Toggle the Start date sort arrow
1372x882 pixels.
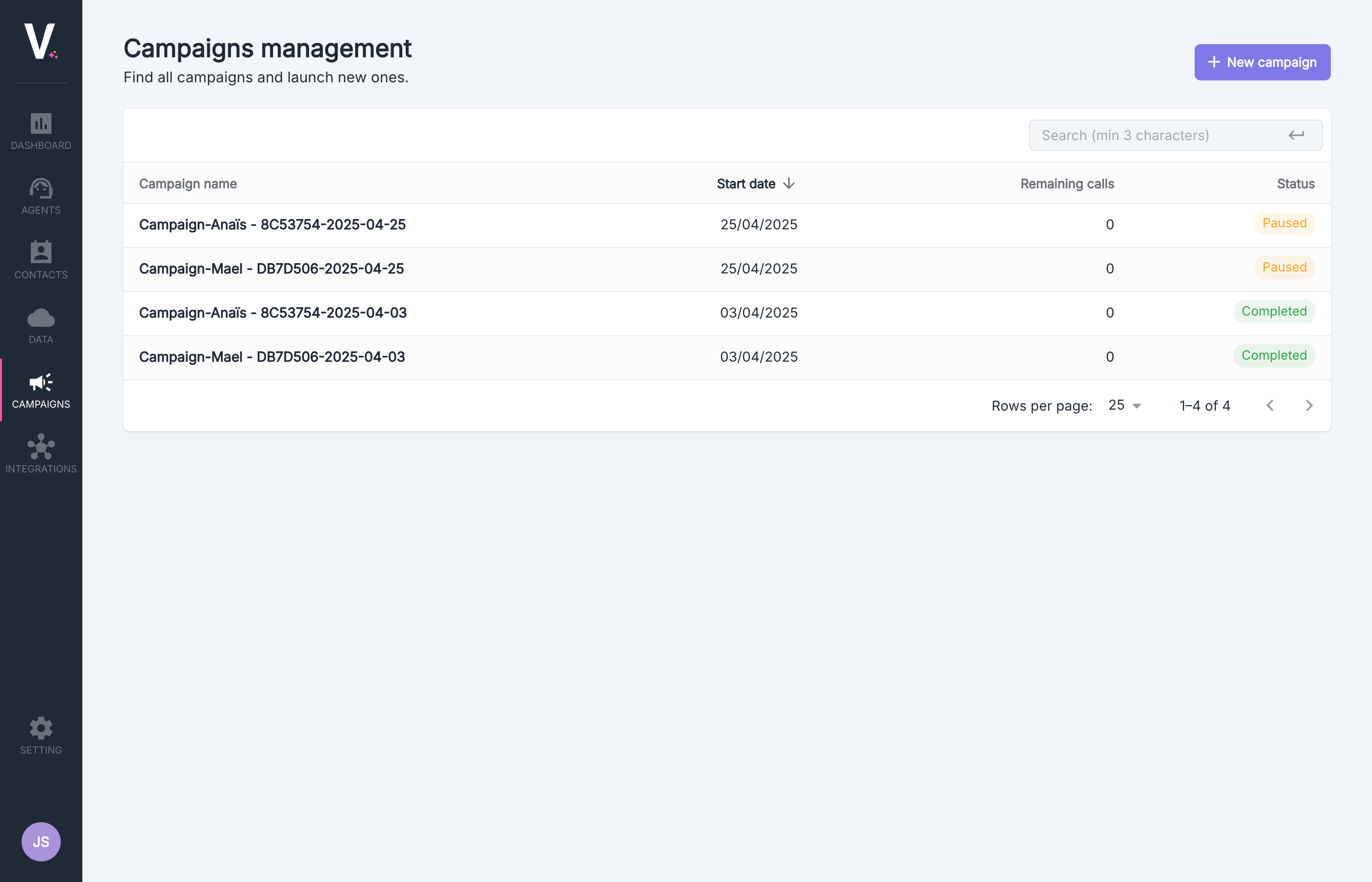pos(789,183)
